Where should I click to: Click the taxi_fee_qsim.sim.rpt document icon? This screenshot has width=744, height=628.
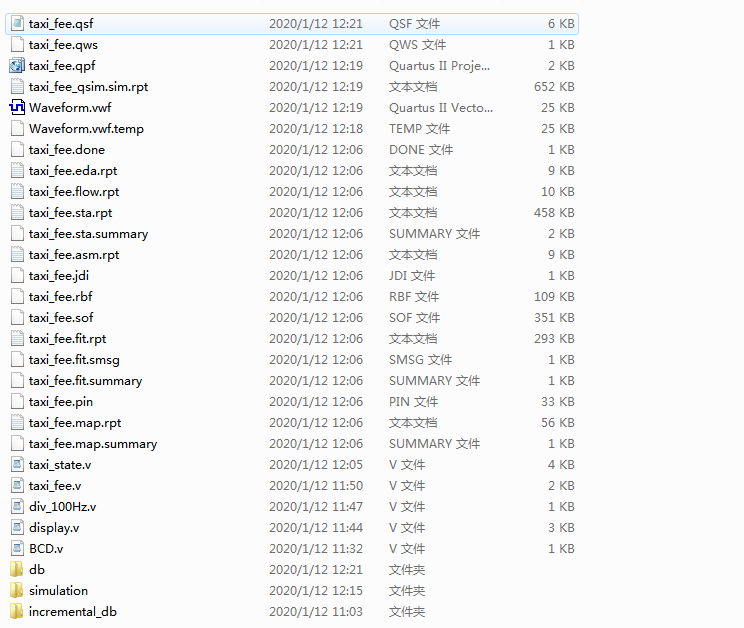tap(17, 86)
